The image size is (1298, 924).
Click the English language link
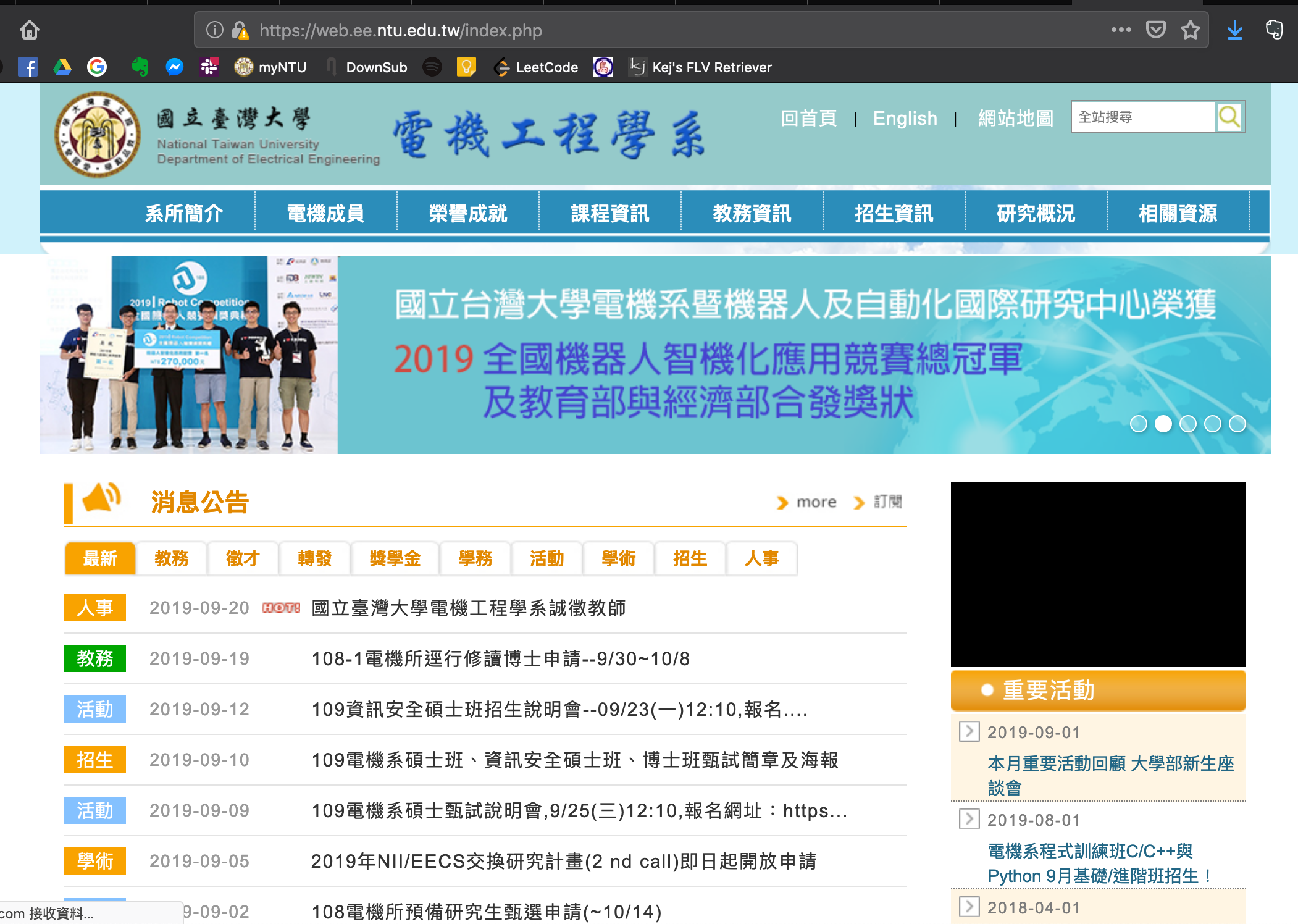point(905,118)
